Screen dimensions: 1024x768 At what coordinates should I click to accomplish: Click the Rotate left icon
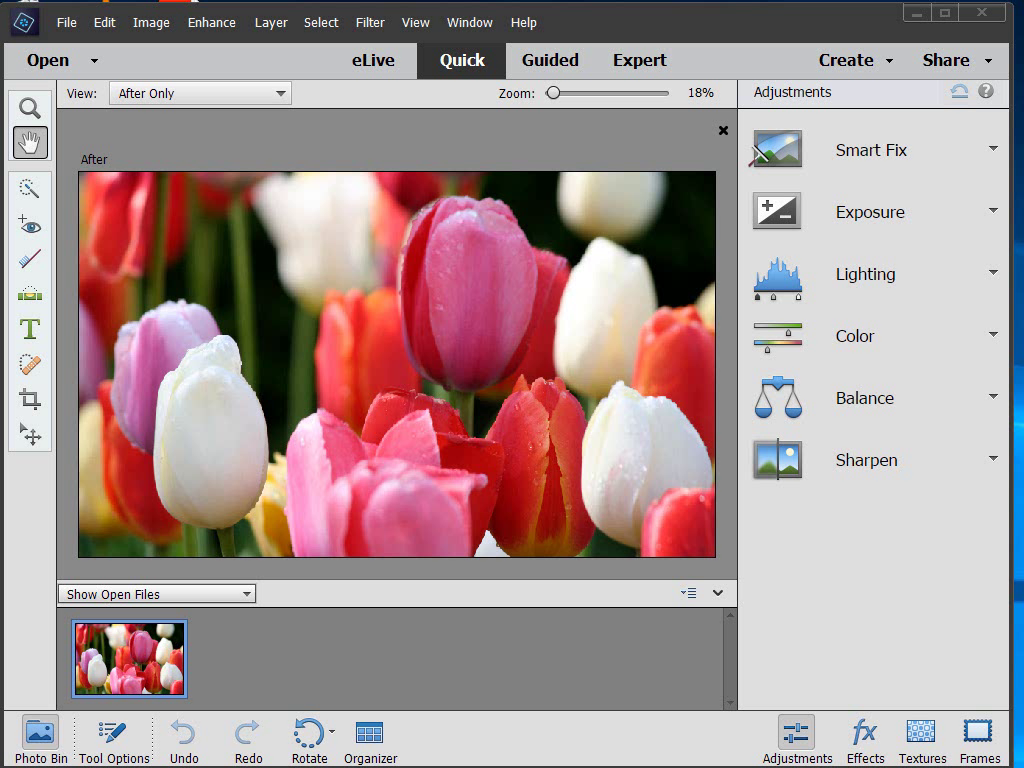[x=308, y=733]
